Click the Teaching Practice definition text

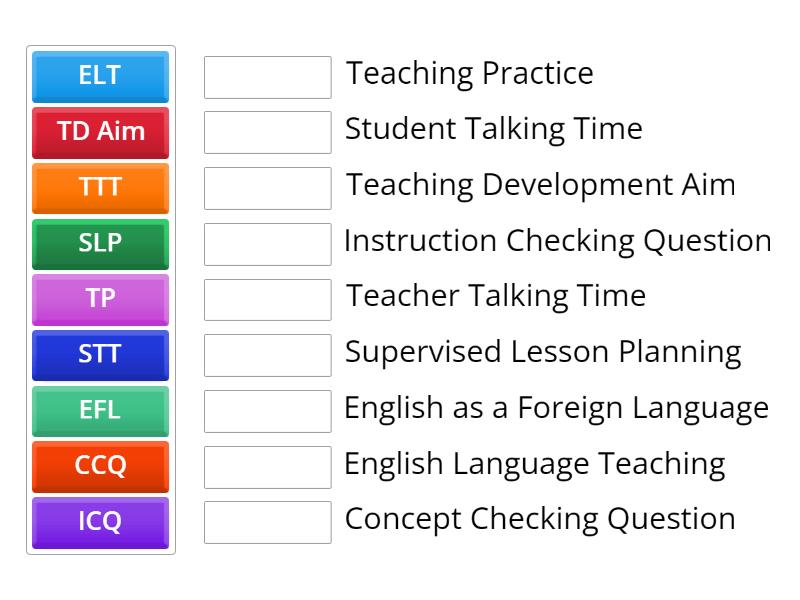470,74
